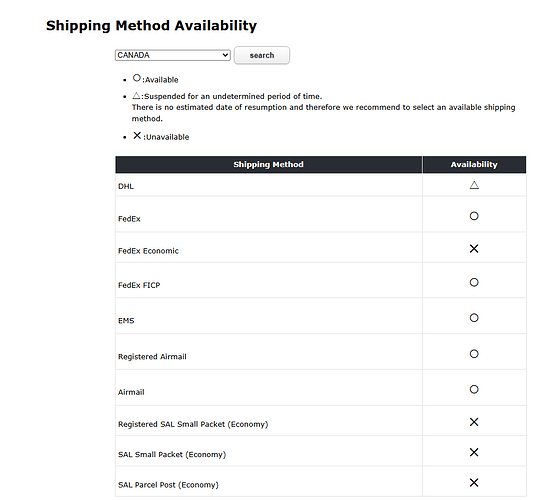Click the legend X Unavailable icon

pos(137,135)
